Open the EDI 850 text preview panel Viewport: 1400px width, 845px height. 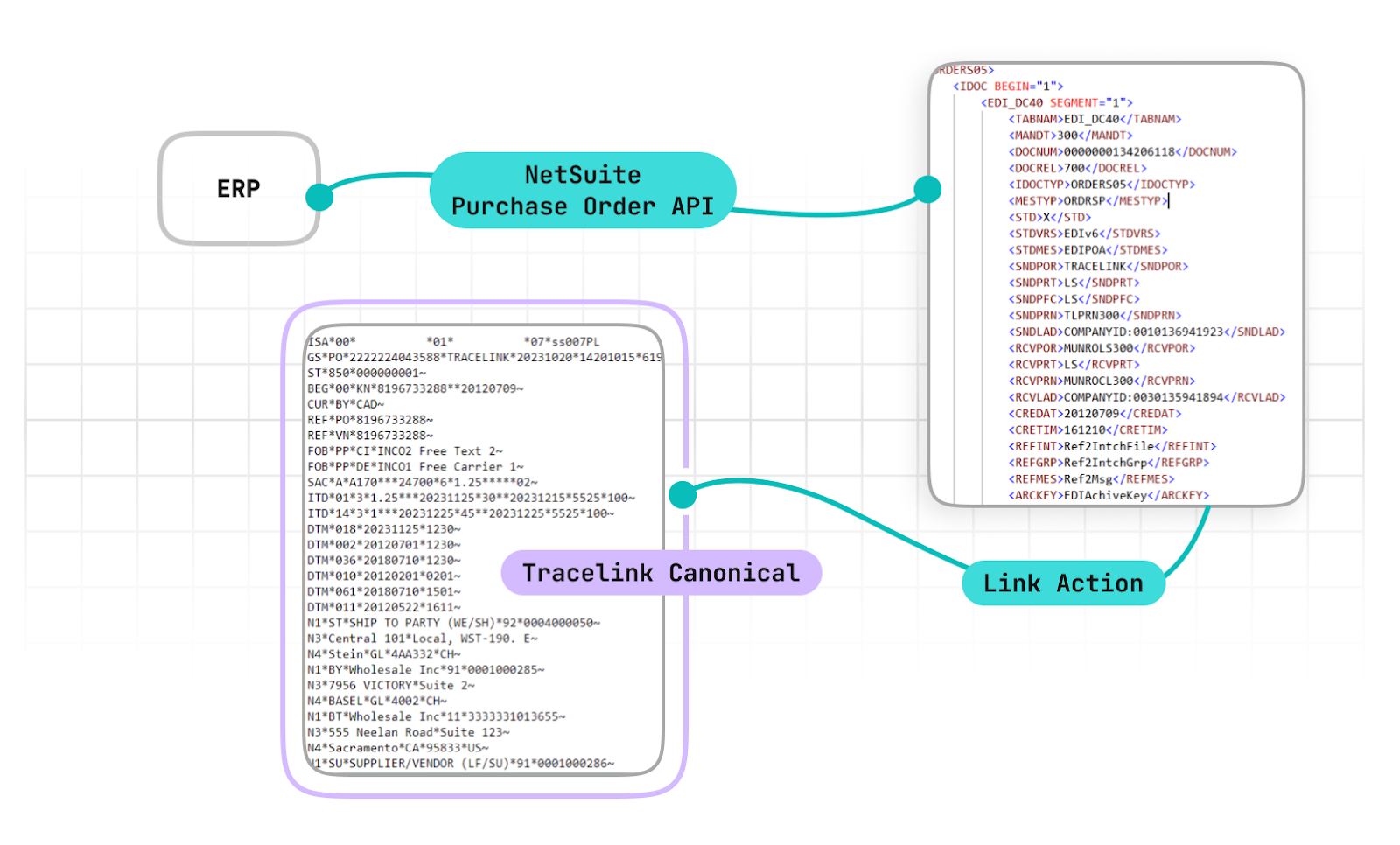point(484,550)
